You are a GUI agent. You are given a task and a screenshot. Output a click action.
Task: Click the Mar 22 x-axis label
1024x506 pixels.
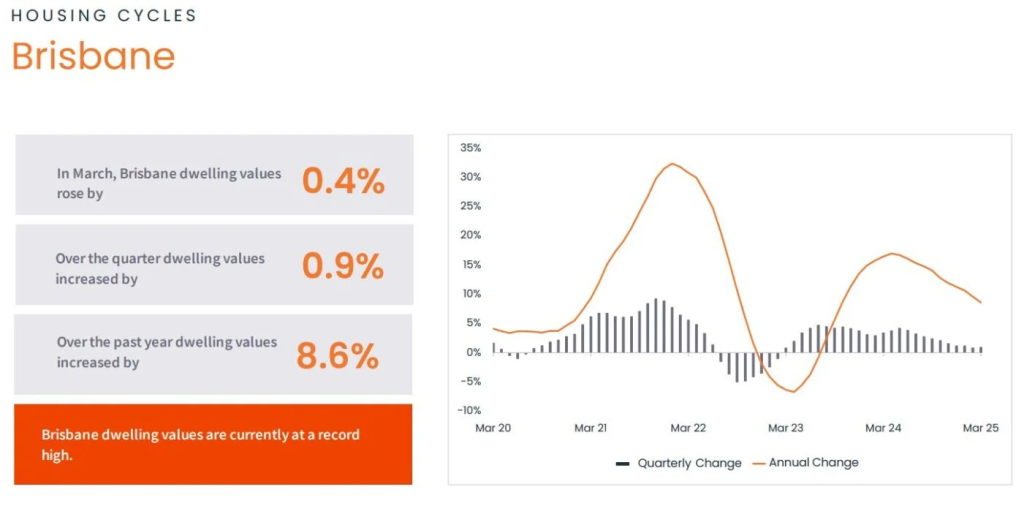688,428
